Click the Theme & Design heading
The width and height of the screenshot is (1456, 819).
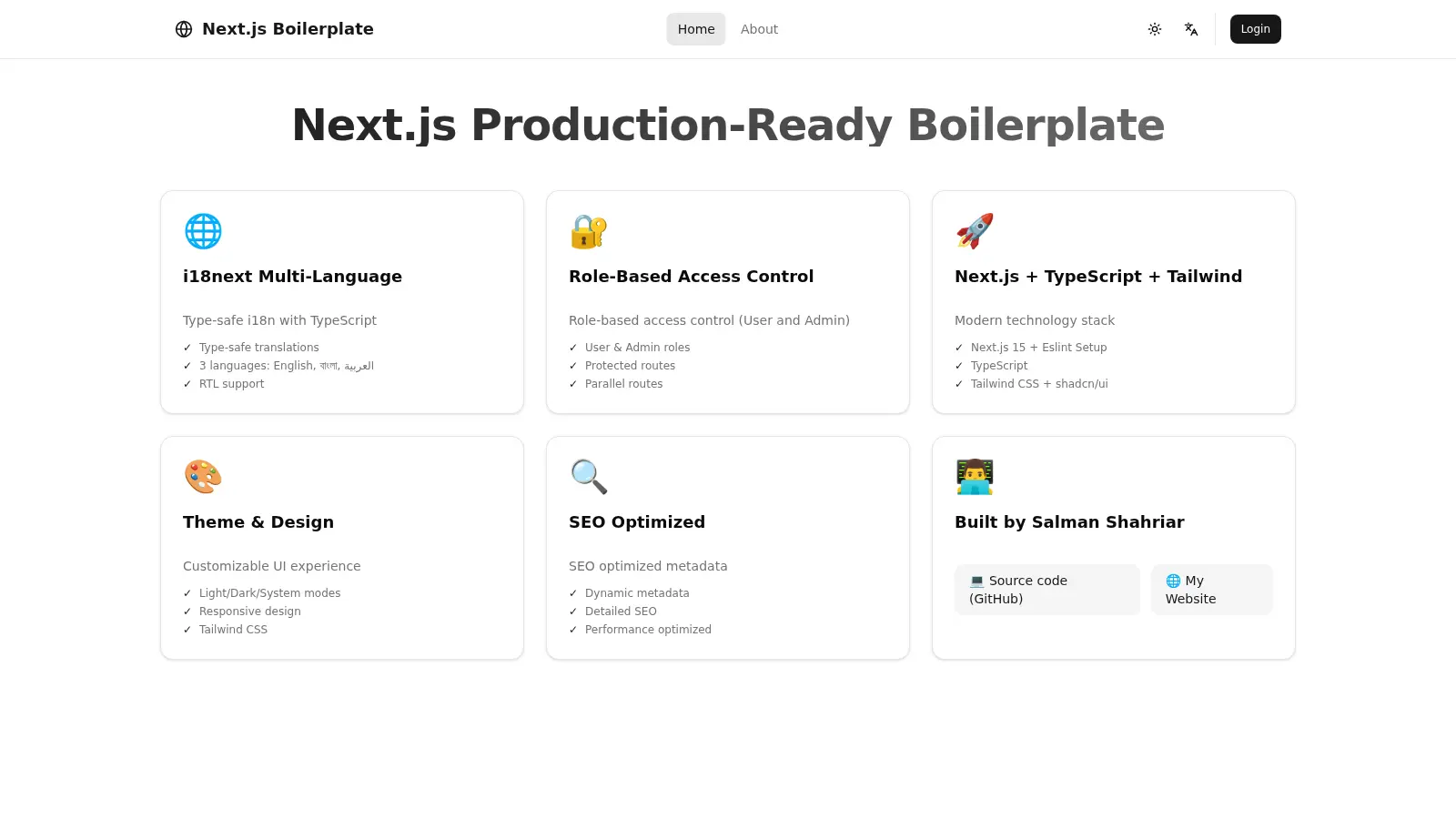point(258,522)
